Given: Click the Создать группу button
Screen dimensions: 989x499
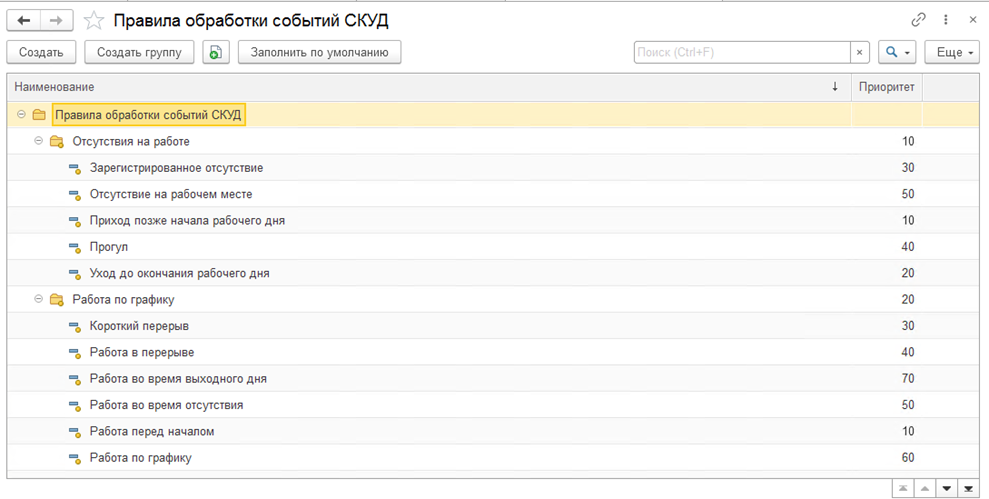Looking at the screenshot, I should pos(138,52).
